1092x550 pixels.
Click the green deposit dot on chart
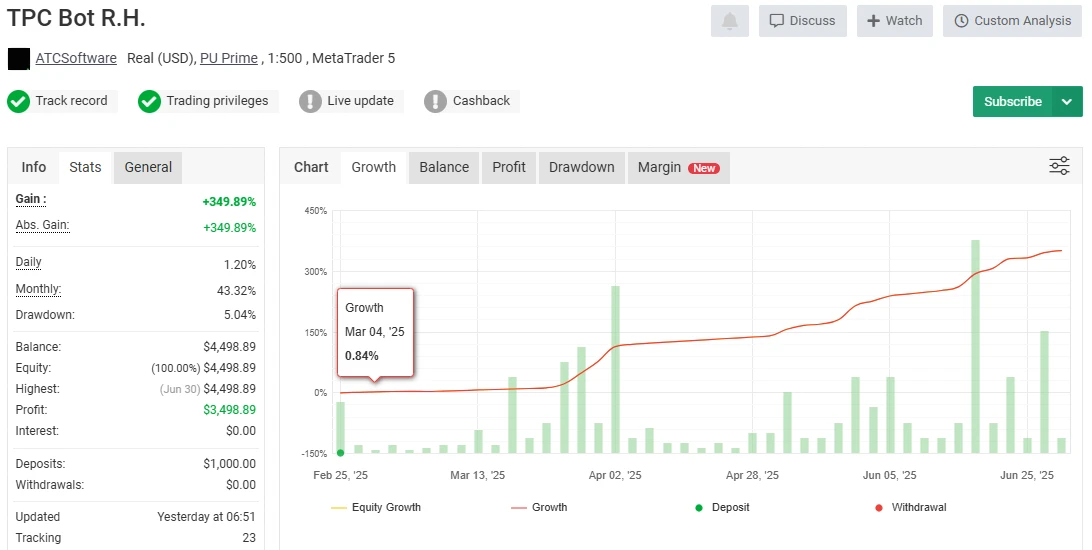pos(340,453)
